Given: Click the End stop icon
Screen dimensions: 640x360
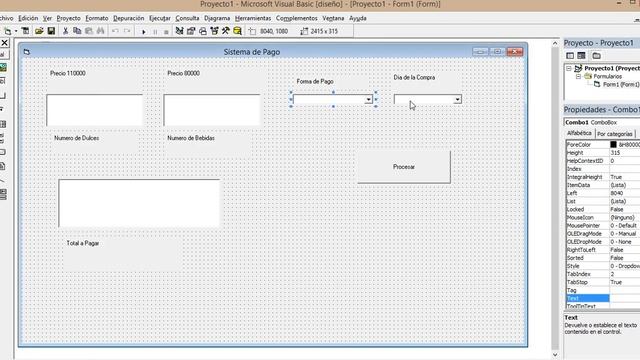Looking at the screenshot, I should click(166, 31).
